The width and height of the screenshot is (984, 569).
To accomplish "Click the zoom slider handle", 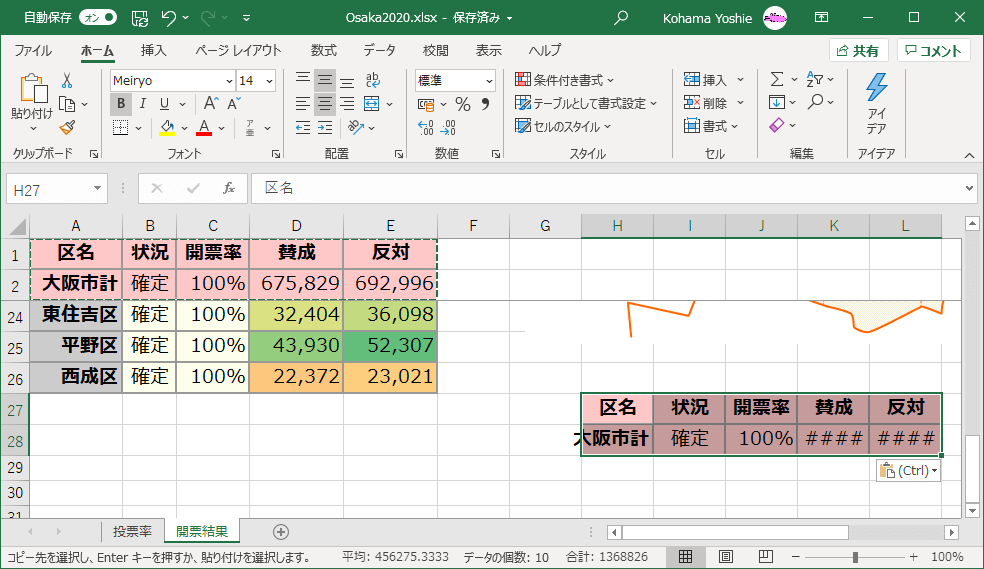I will tap(855, 556).
